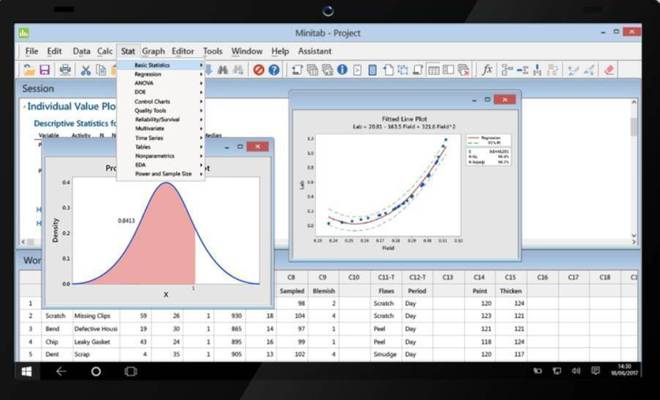Click the taskbar Back arrow
This screenshot has width=660, height=400.
pyautogui.click(x=61, y=371)
